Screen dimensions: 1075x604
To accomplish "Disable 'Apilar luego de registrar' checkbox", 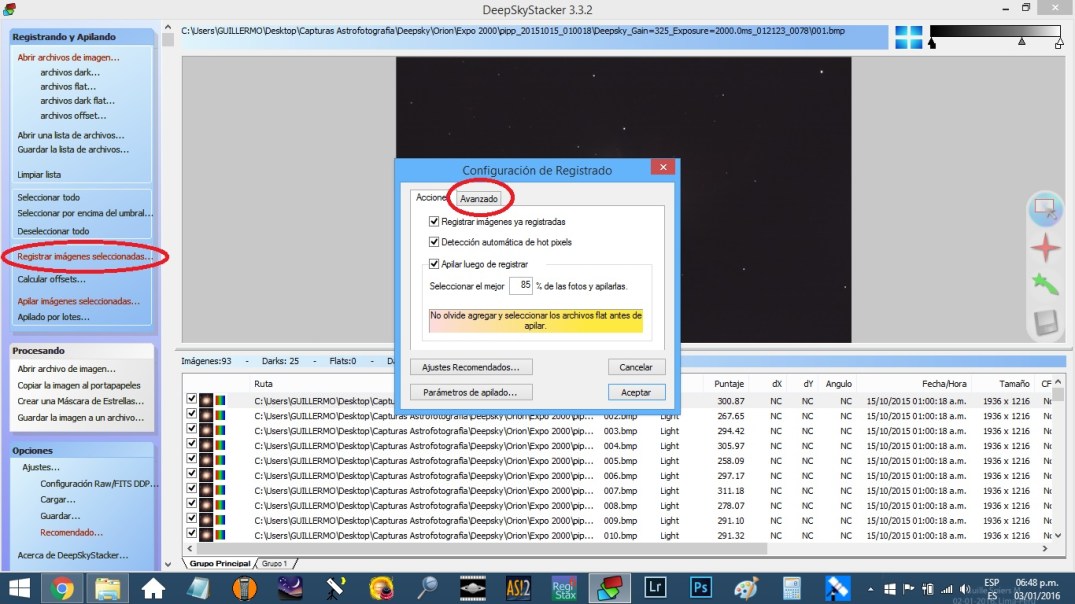I will 434,264.
